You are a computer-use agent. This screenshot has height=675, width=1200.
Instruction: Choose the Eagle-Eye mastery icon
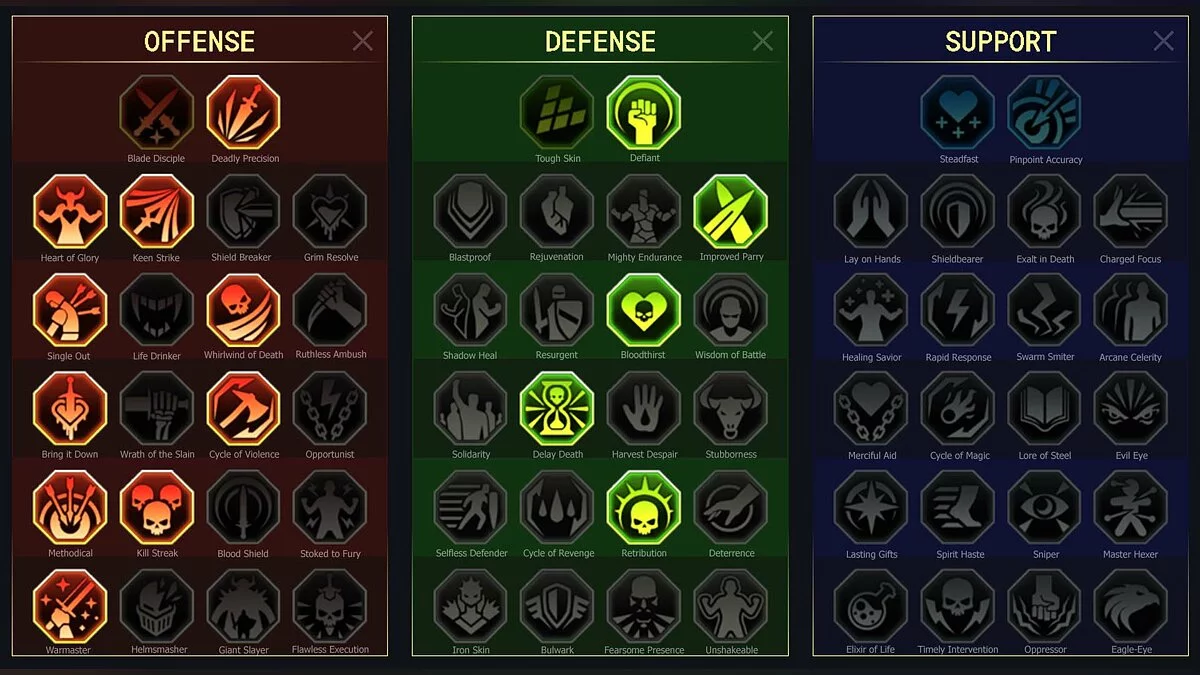1131,606
